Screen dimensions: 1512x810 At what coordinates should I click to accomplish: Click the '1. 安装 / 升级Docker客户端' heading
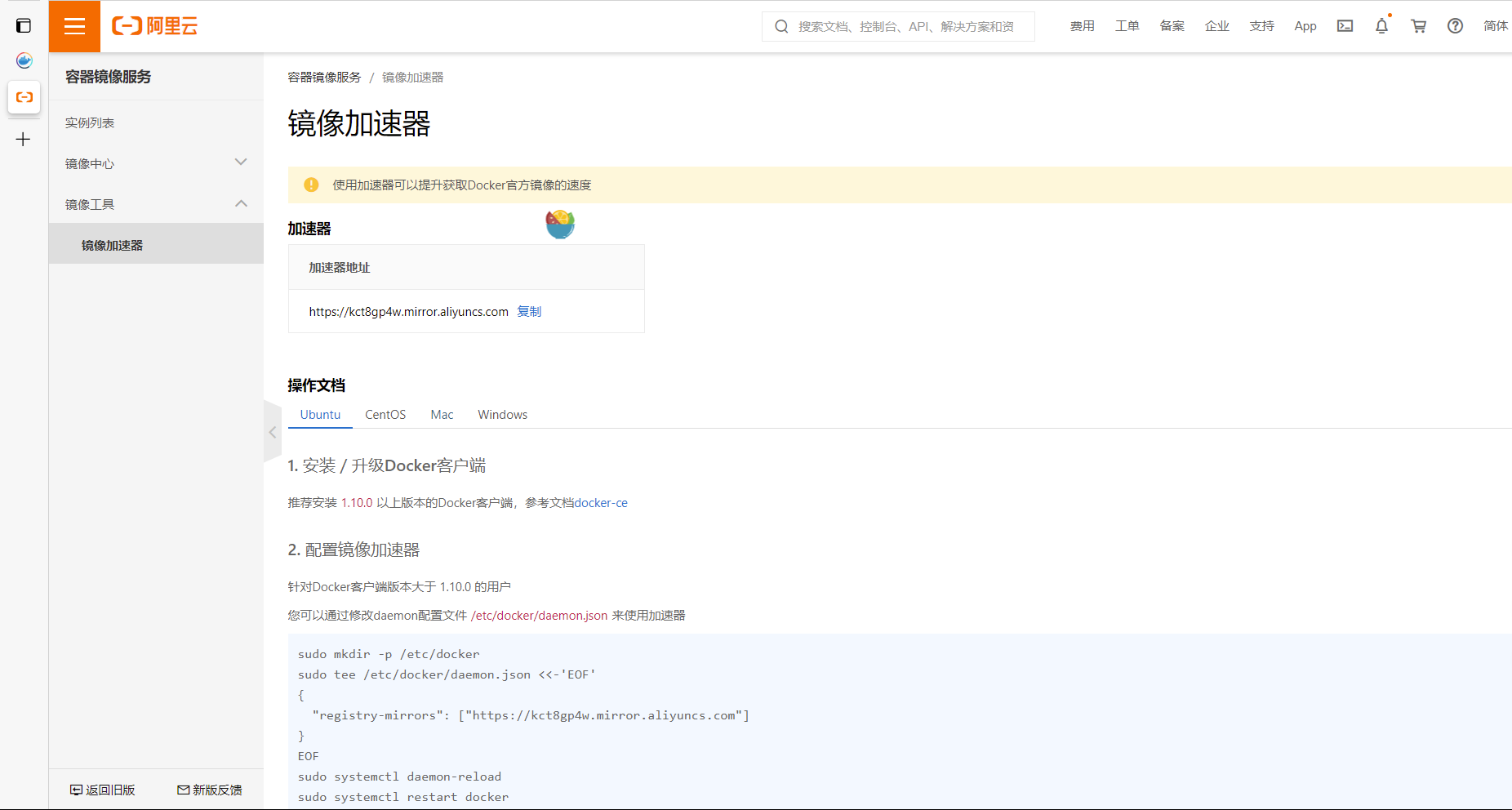click(x=387, y=465)
